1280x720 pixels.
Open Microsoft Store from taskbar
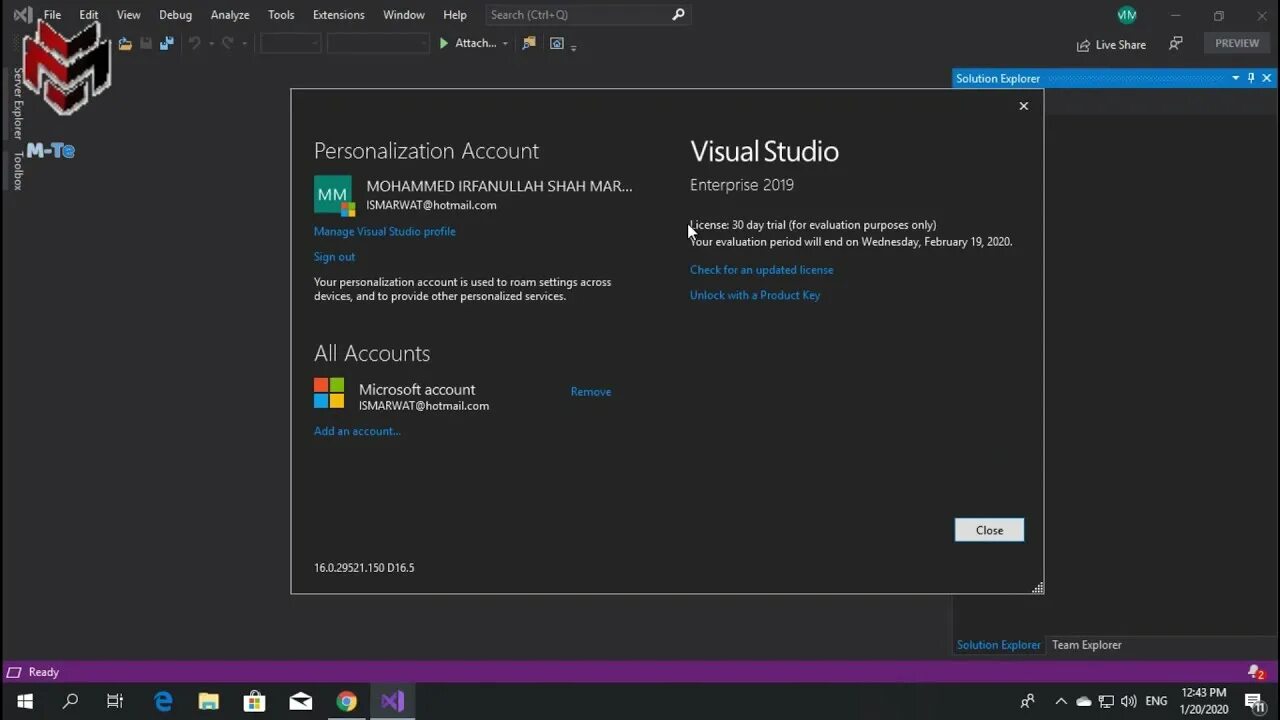(254, 701)
